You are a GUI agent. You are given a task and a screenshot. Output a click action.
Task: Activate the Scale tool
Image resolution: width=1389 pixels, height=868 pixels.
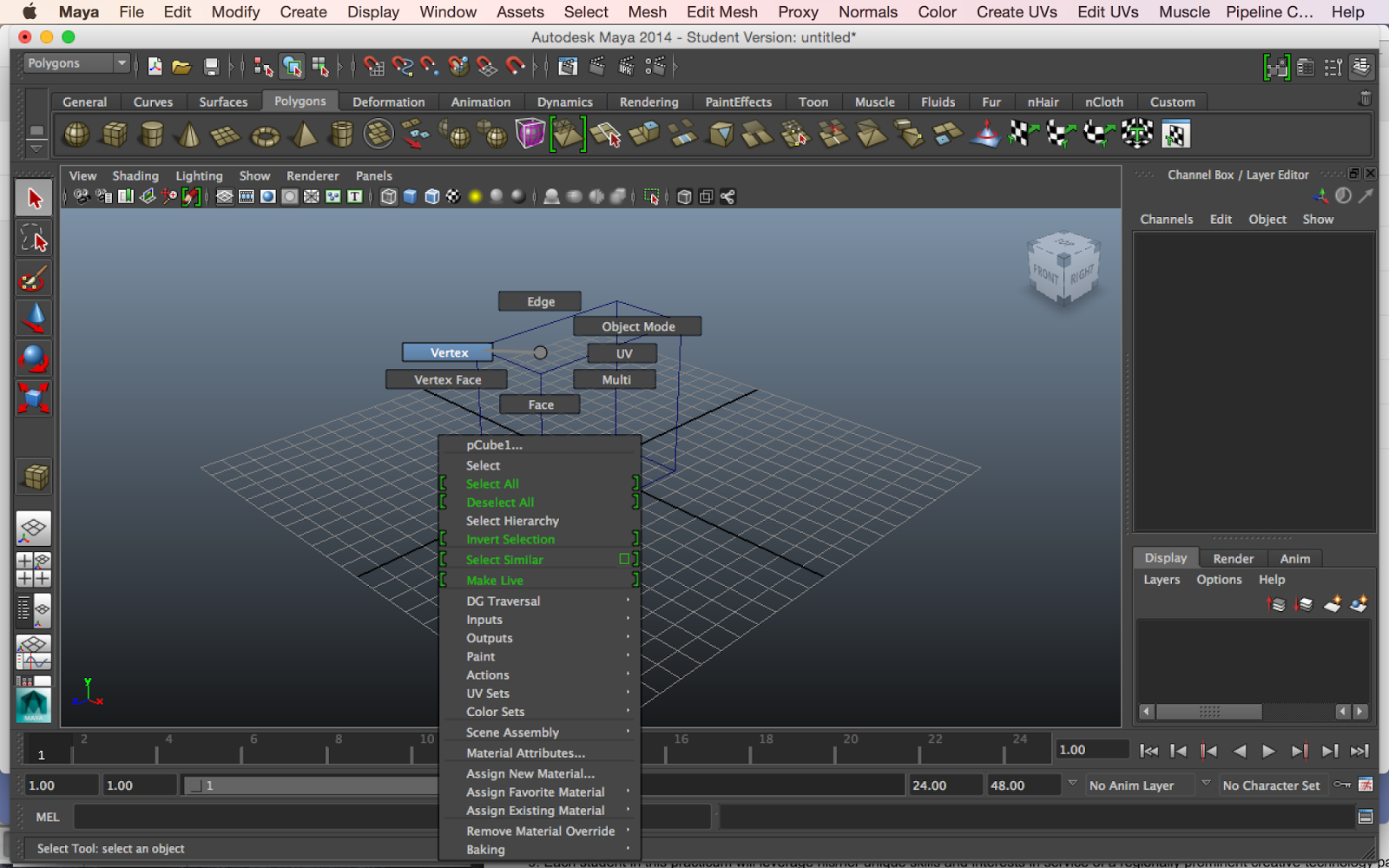coord(34,398)
